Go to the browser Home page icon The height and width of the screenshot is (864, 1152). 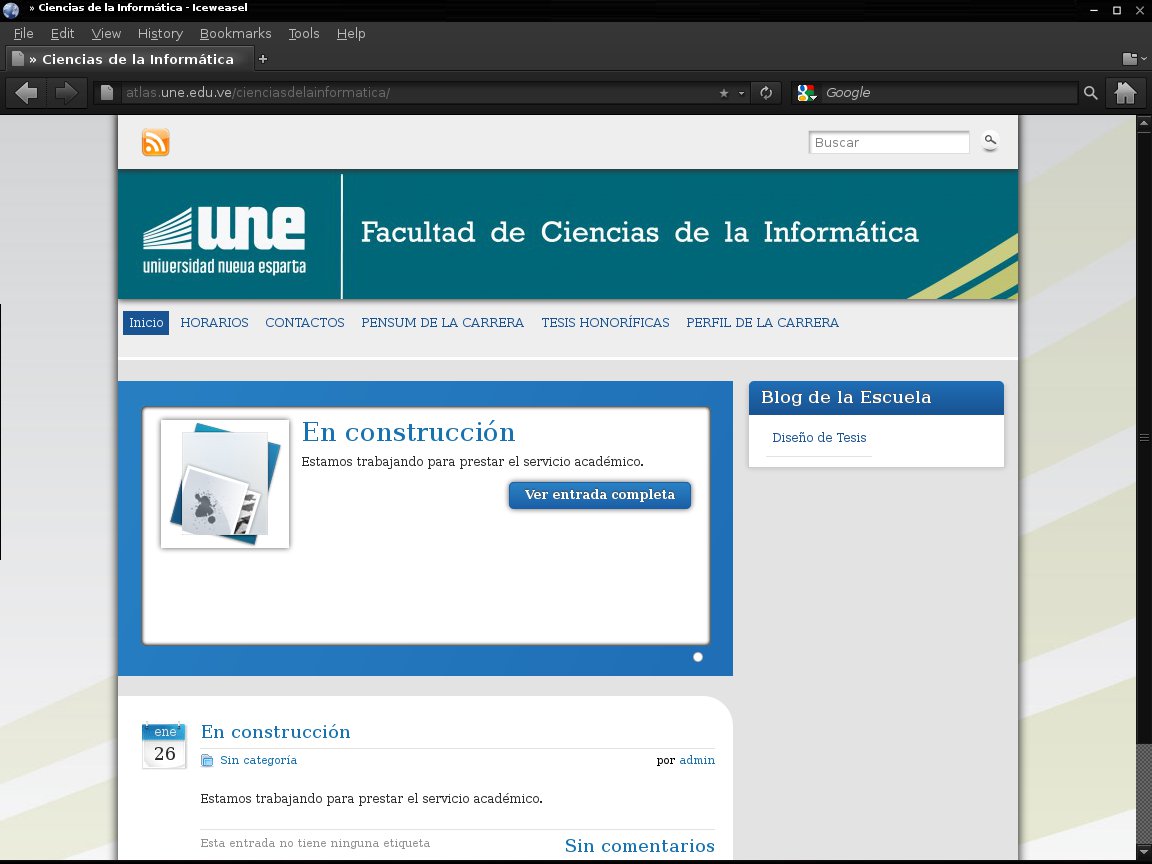pos(1126,93)
